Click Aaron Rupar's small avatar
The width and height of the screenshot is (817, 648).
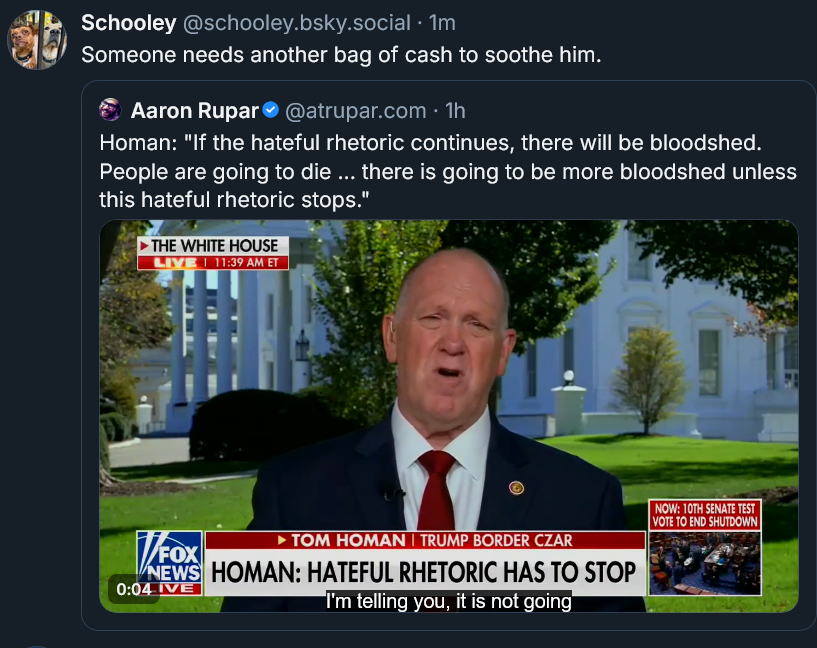click(x=111, y=110)
